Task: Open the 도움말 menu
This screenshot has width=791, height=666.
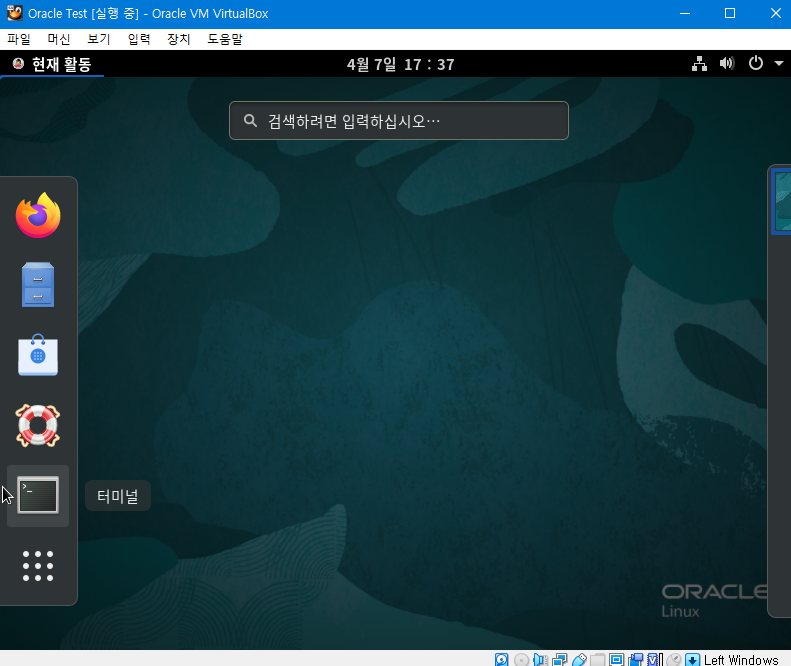Action: click(225, 39)
